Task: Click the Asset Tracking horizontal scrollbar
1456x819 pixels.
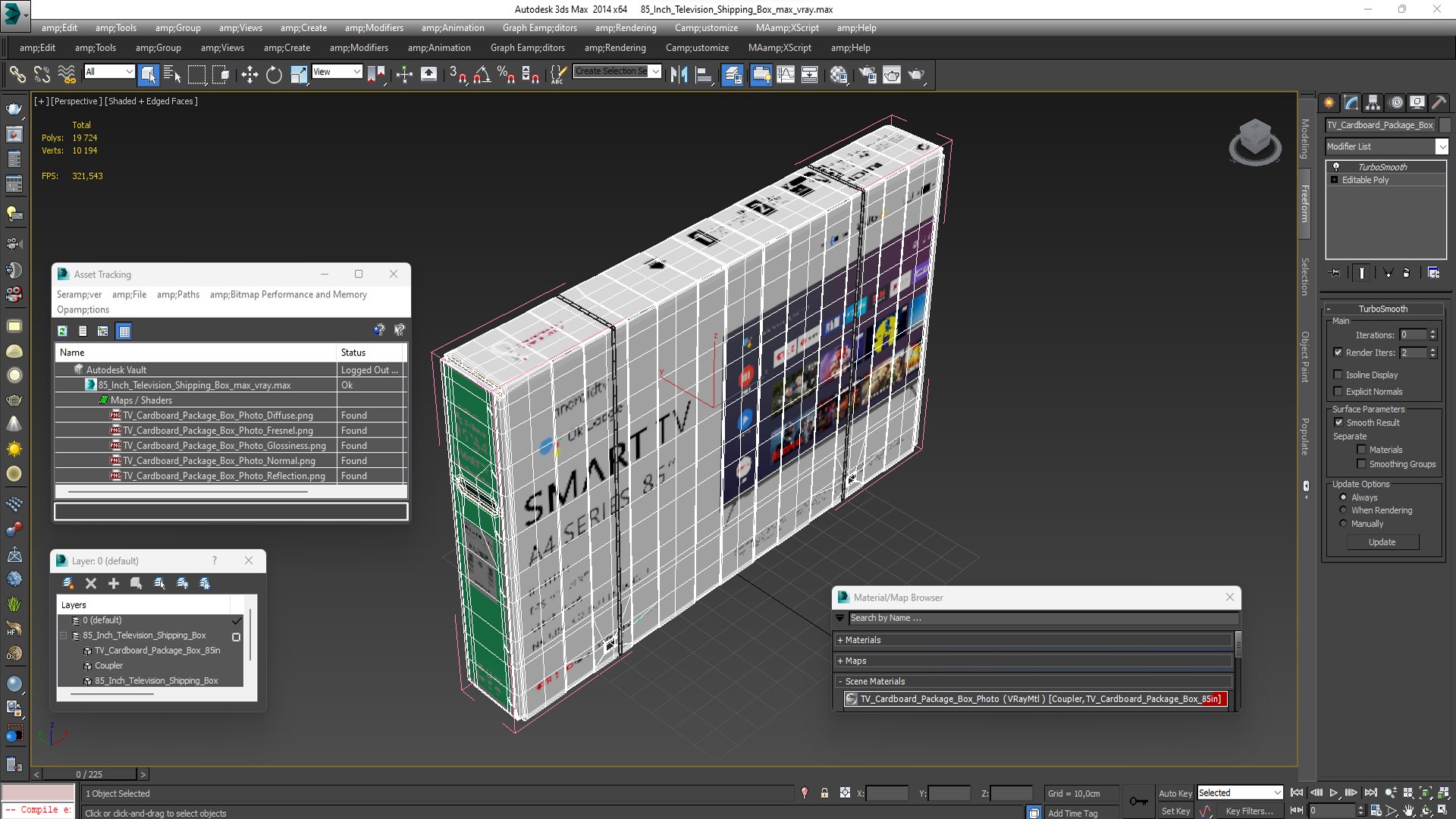Action: tap(188, 491)
